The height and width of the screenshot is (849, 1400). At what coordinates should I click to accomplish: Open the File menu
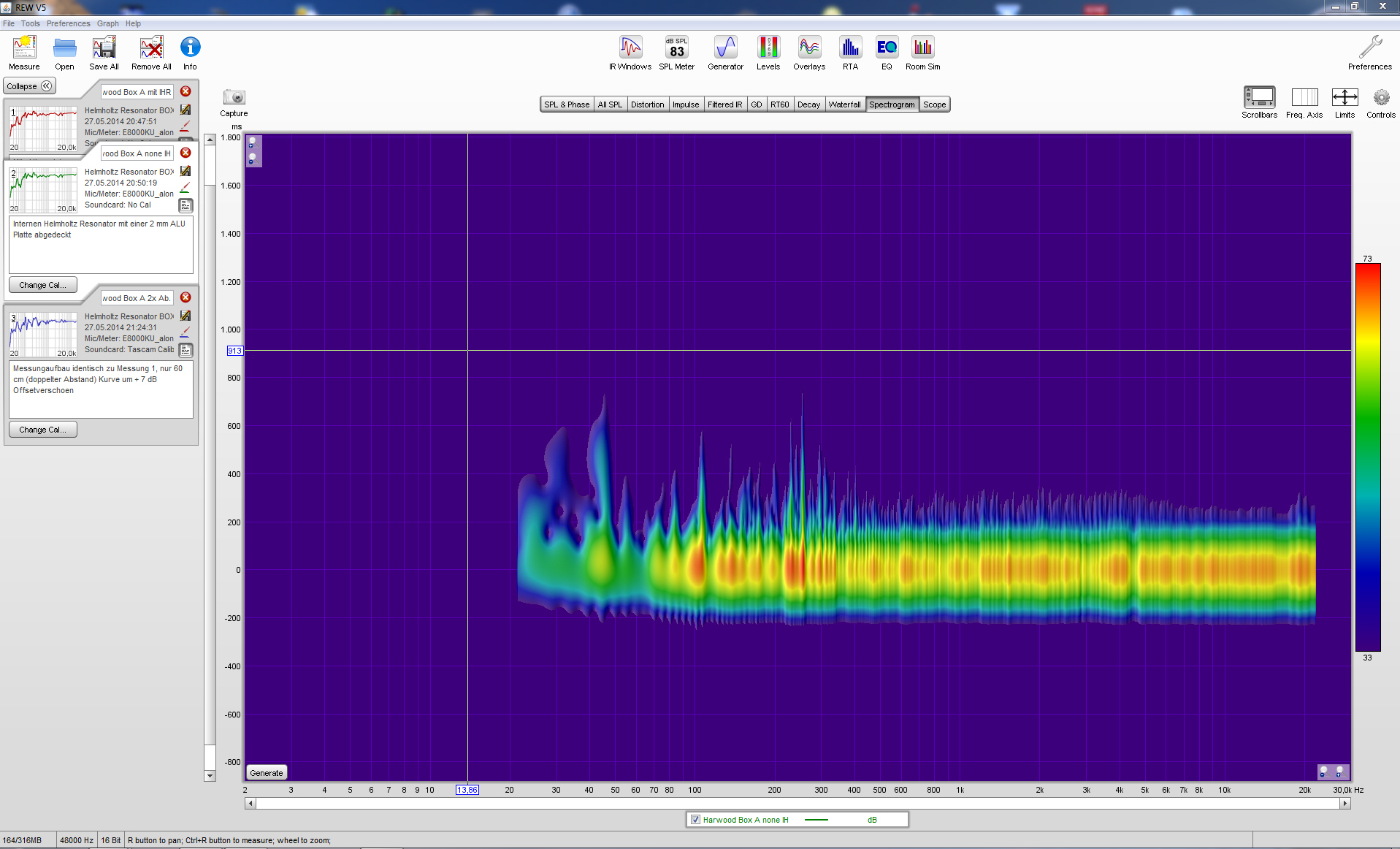[x=9, y=23]
